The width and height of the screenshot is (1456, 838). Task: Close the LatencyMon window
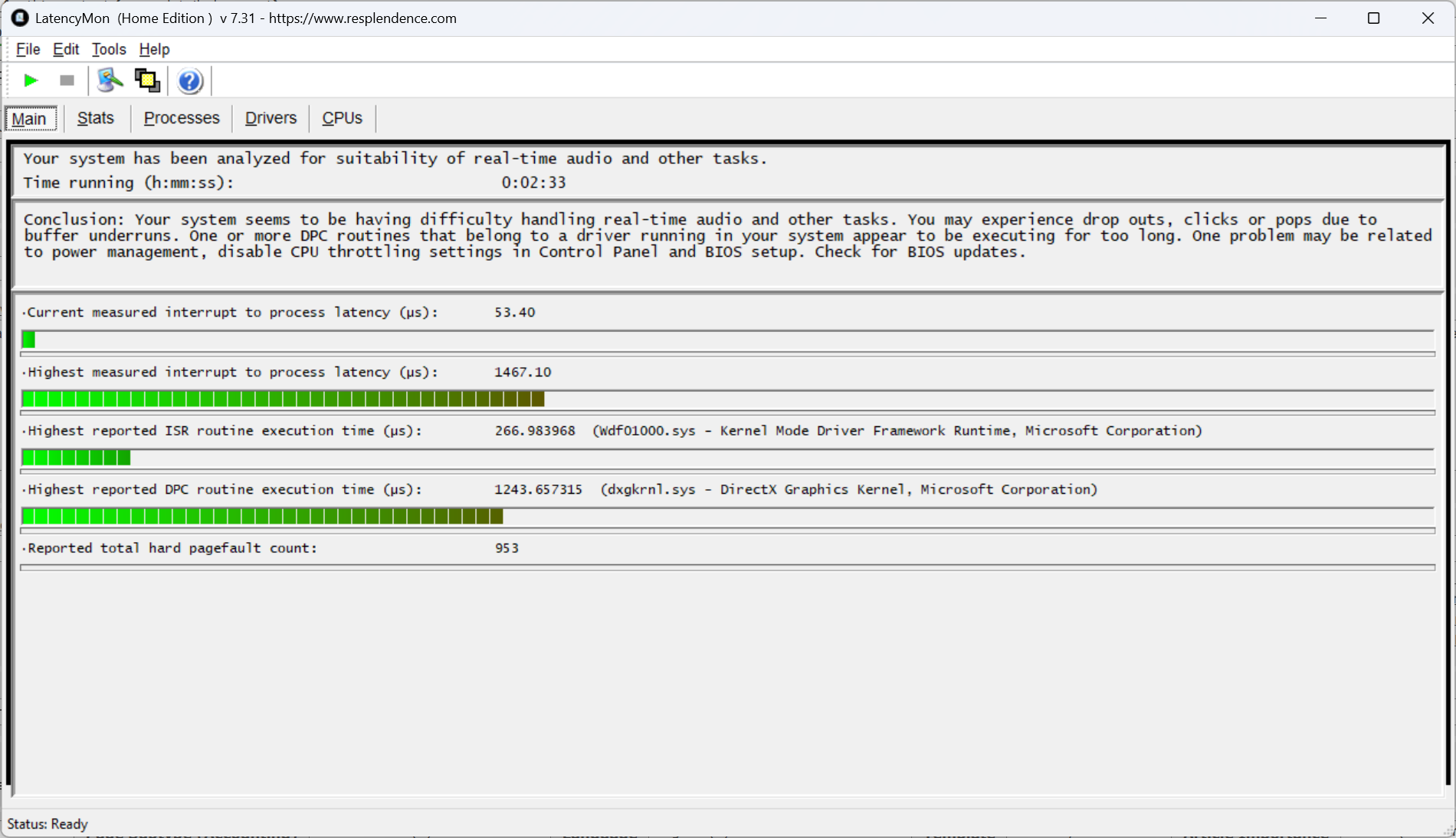(x=1428, y=18)
